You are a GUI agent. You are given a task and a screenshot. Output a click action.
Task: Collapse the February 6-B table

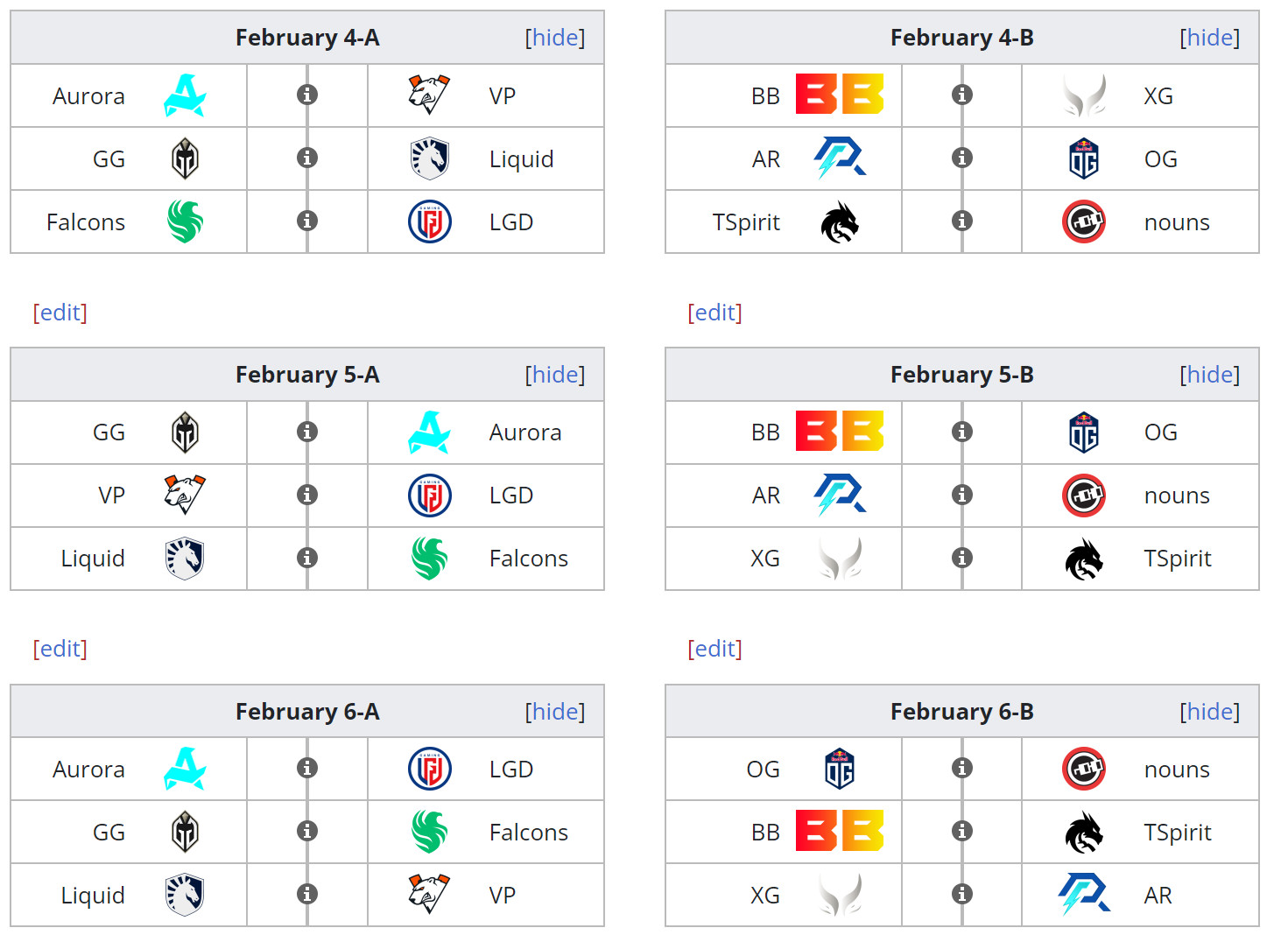(x=1210, y=712)
